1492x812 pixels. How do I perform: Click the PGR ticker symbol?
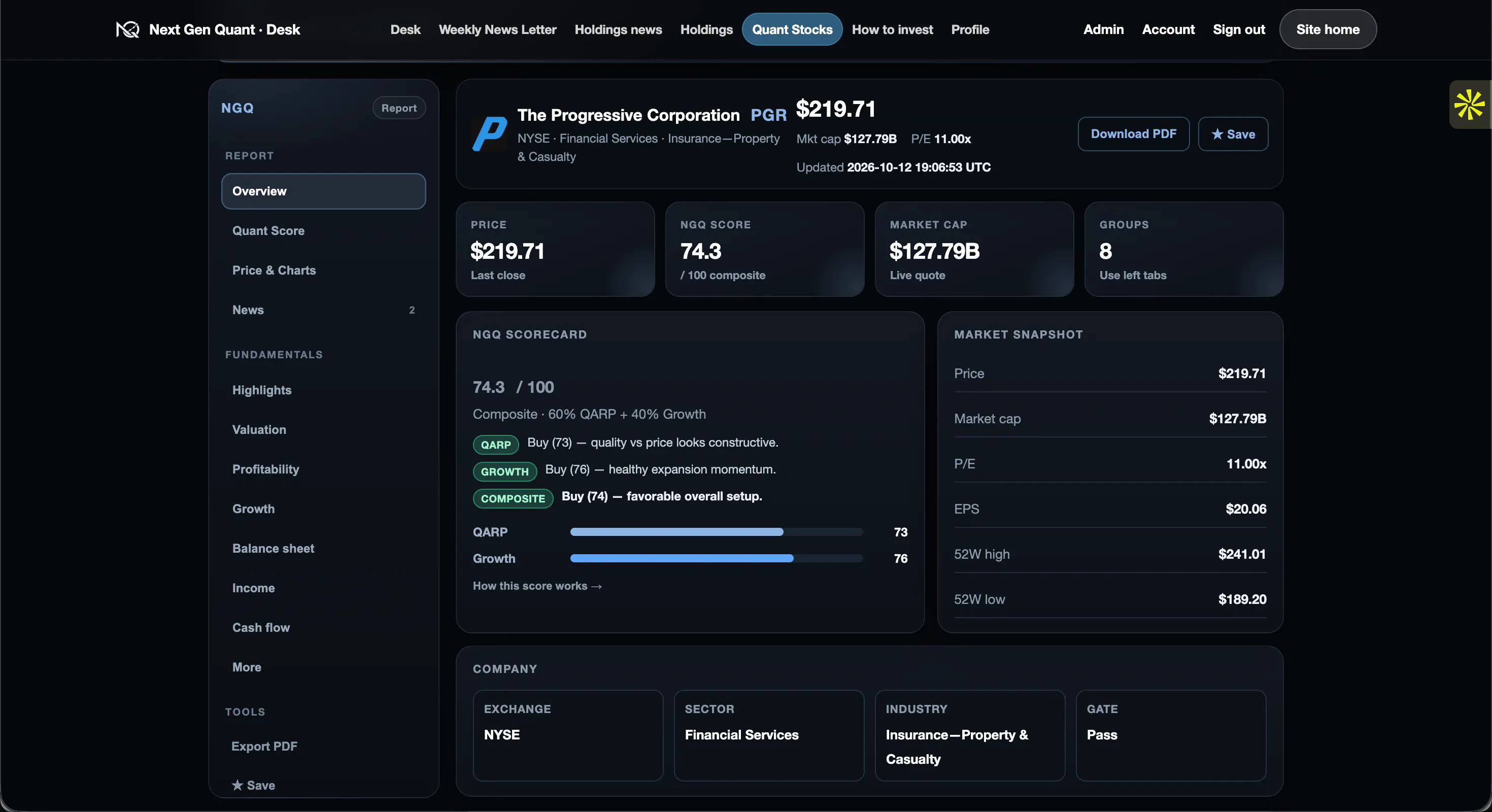point(768,115)
